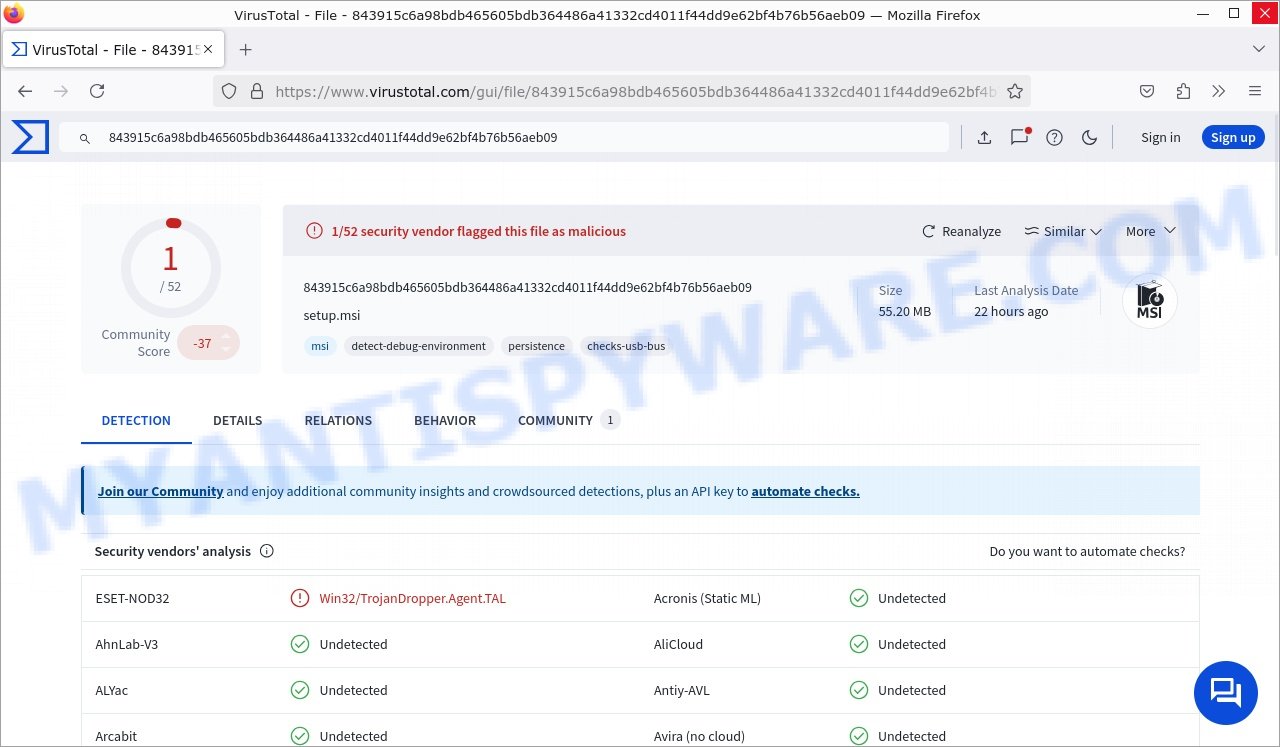
Task: Open the chat support bubble icon
Action: coord(1226,693)
